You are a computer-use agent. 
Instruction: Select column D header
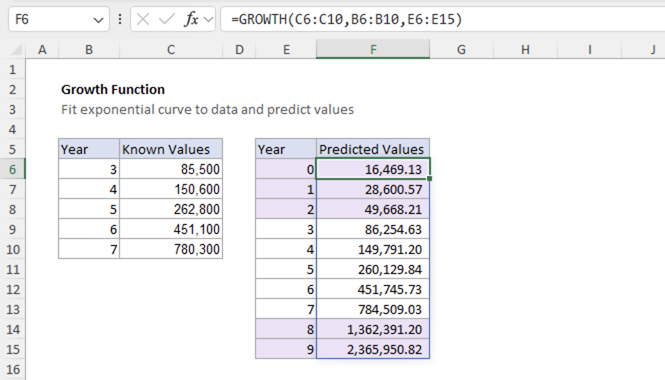click(239, 50)
